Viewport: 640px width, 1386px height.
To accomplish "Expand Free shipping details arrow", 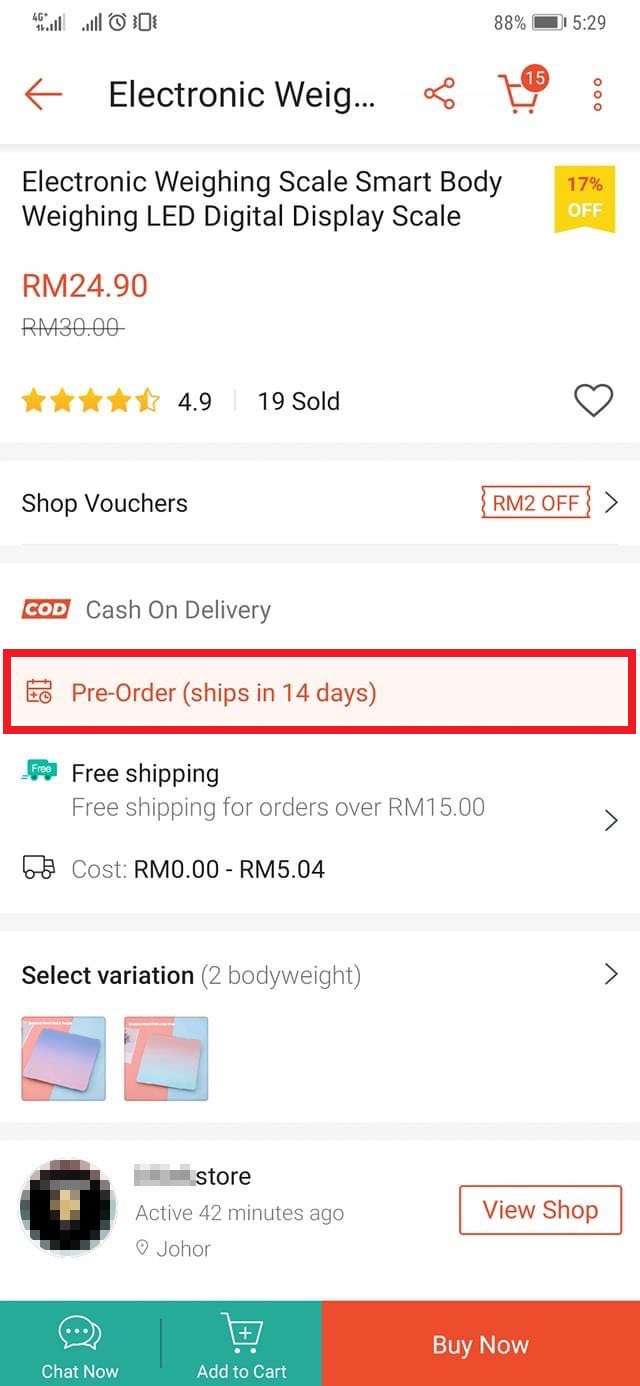I will coord(611,821).
